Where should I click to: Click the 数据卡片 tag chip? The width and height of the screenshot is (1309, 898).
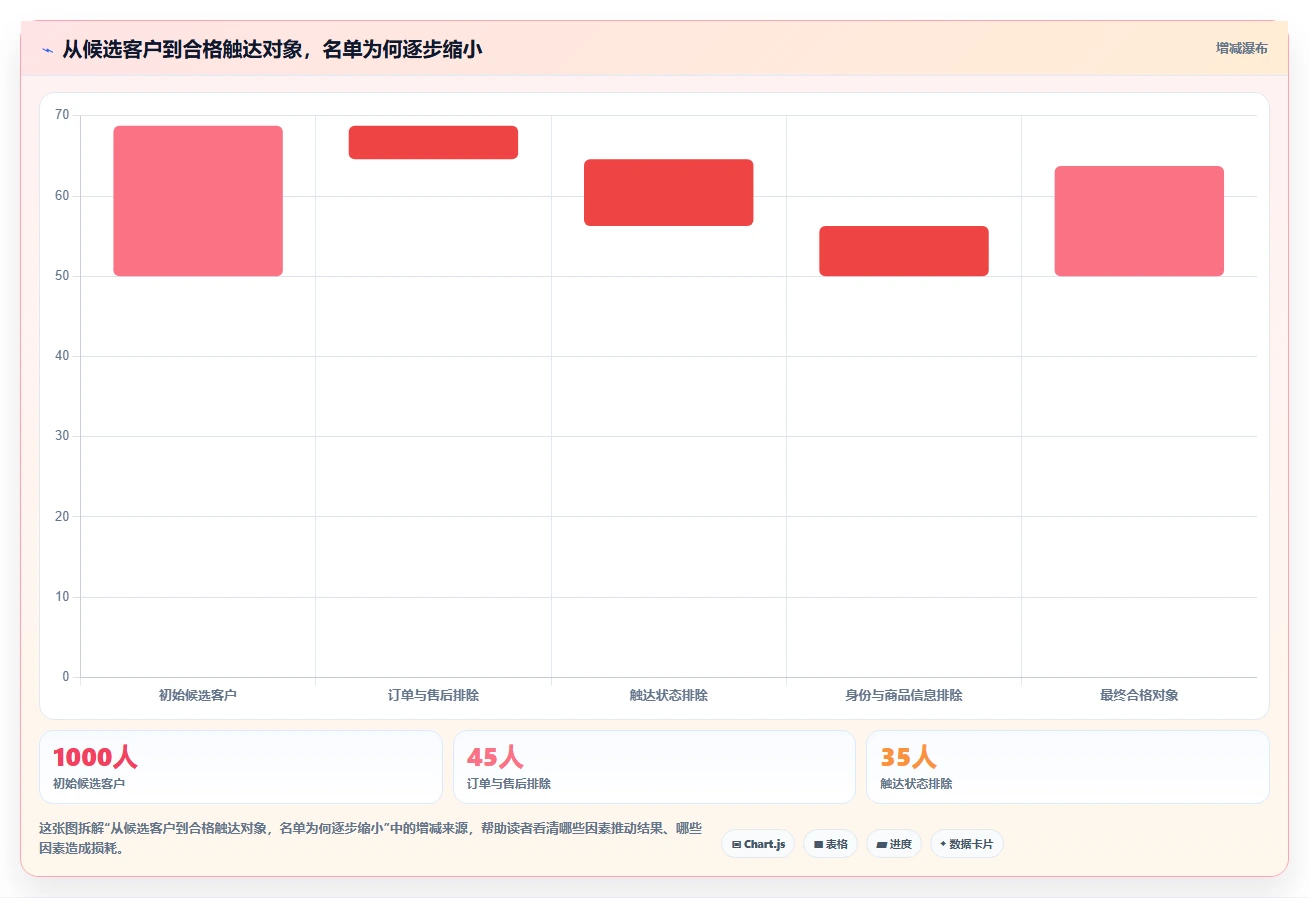click(967, 844)
